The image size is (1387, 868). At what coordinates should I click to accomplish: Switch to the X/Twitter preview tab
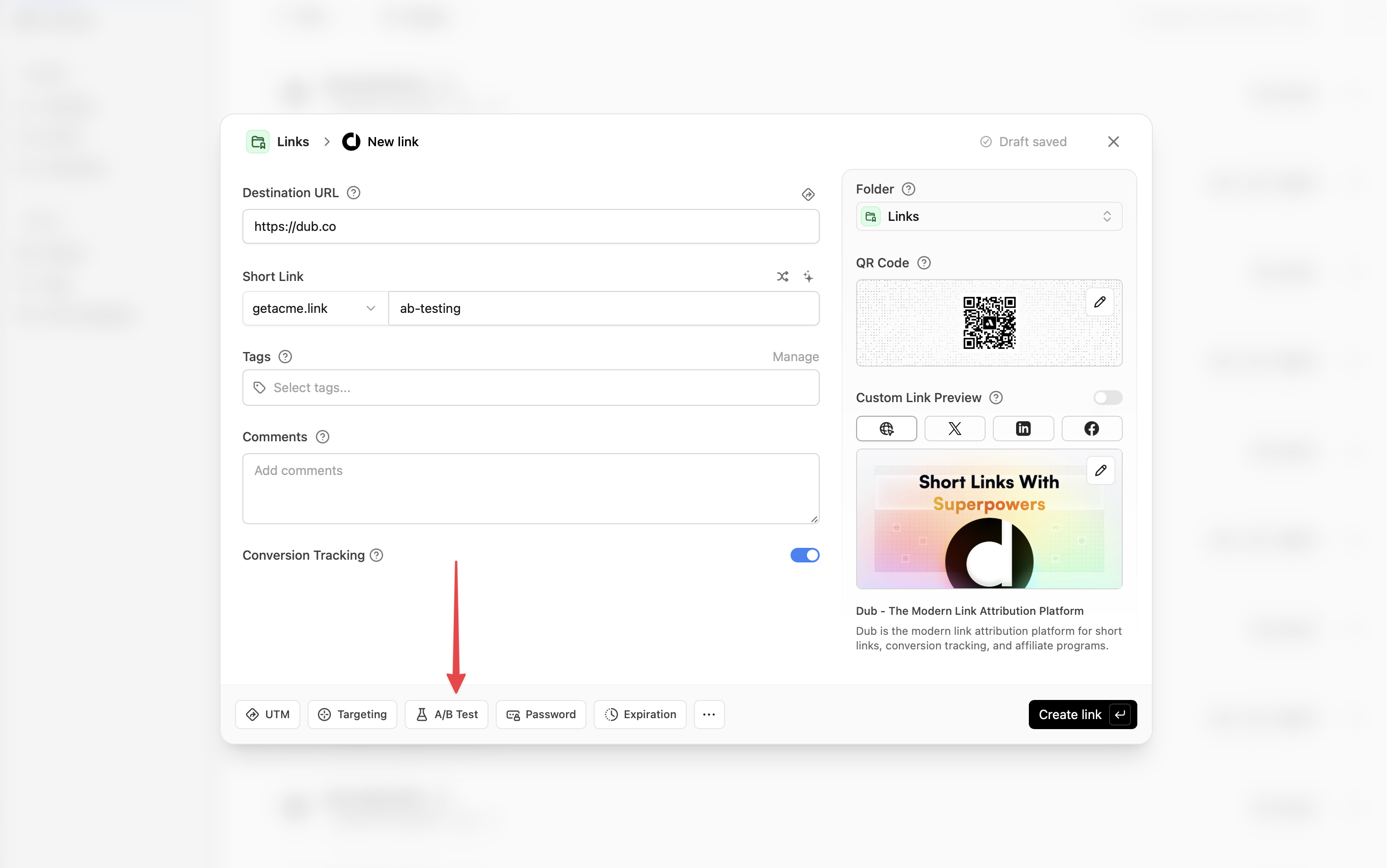point(955,429)
